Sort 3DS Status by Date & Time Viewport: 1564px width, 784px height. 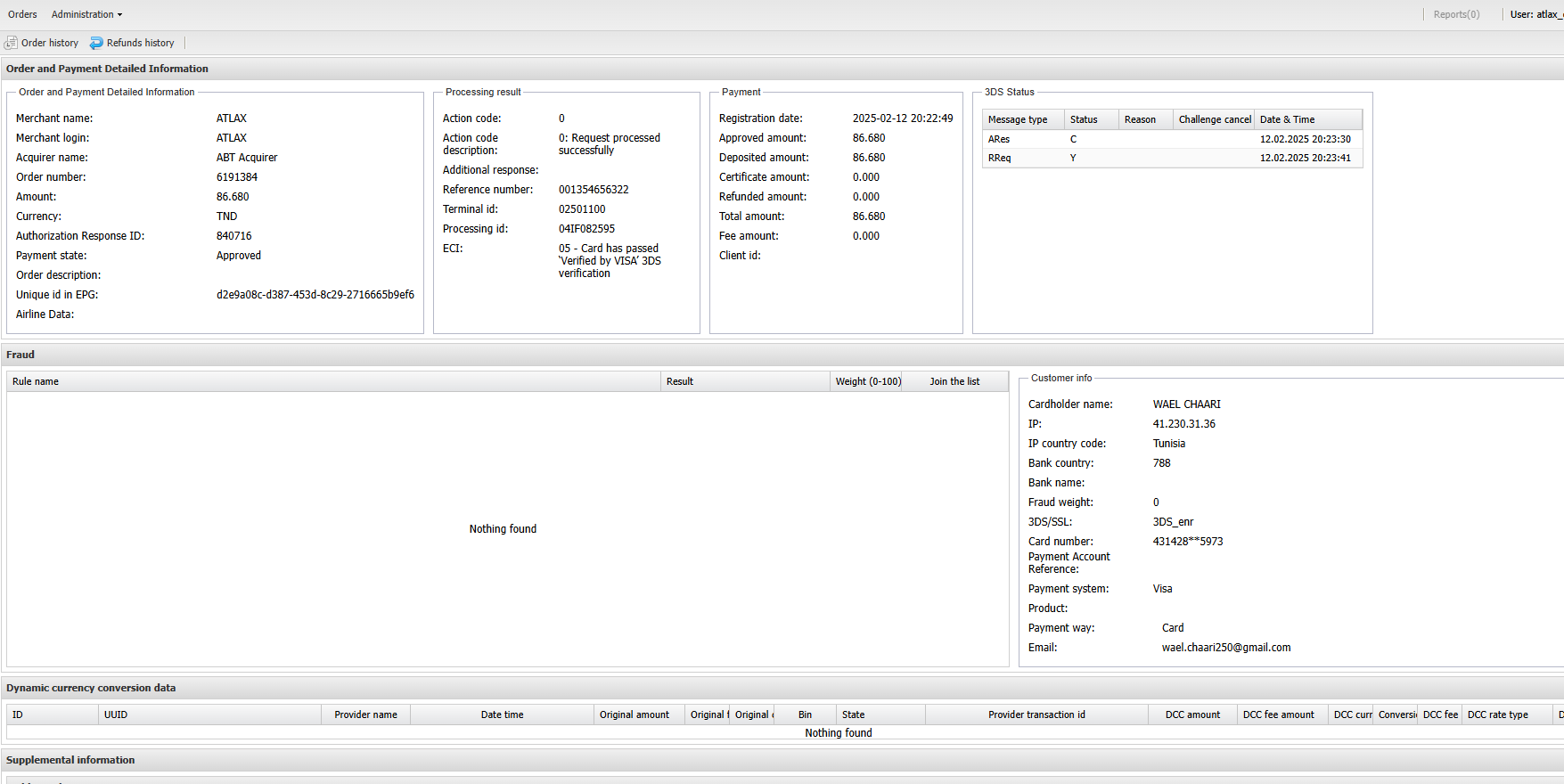(x=1287, y=119)
